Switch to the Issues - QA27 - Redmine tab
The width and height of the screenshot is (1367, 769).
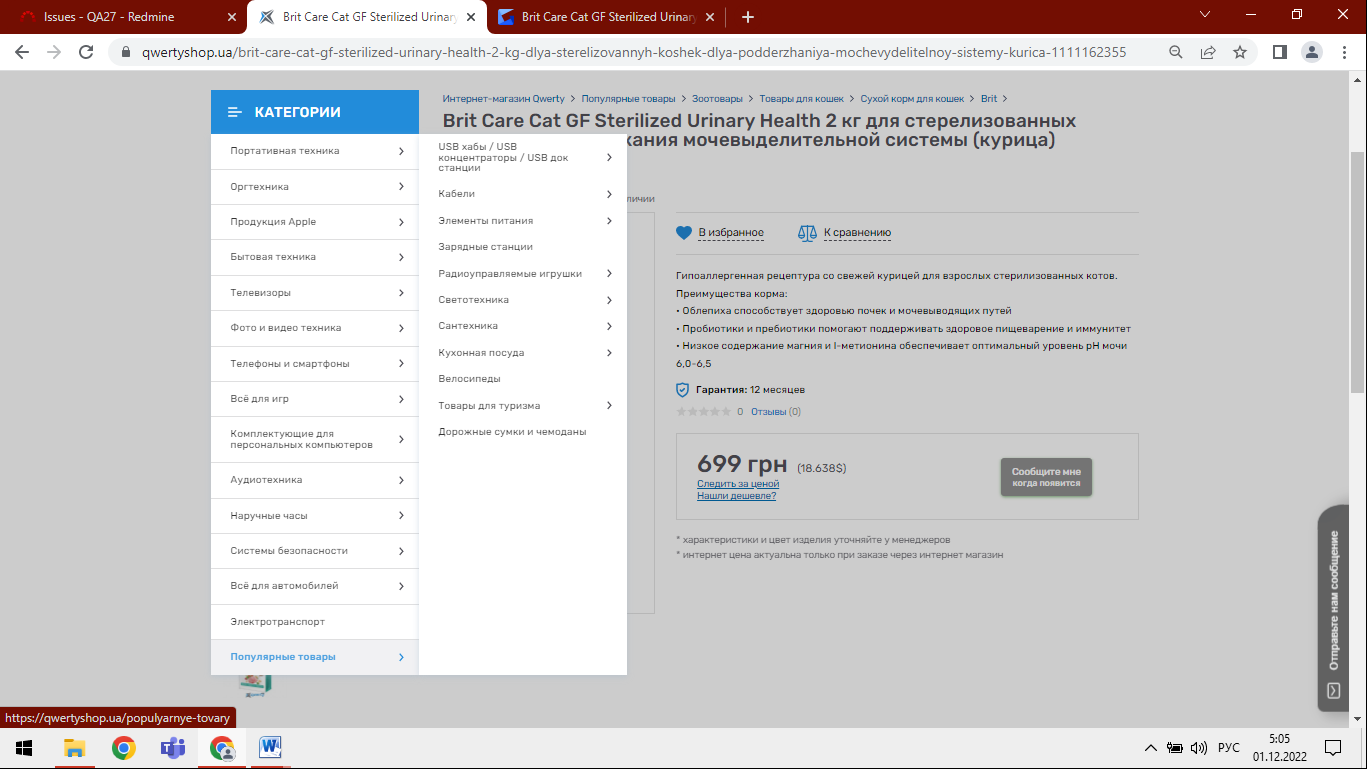123,17
